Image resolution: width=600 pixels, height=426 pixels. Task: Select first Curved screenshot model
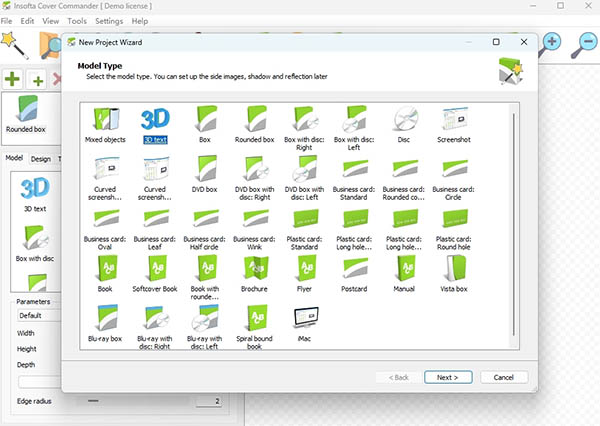(x=105, y=178)
